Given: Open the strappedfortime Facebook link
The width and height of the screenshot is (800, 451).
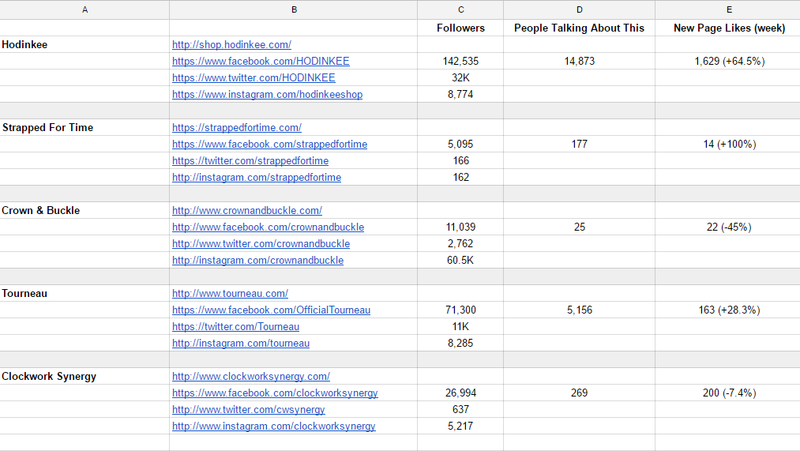Looking at the screenshot, I should click(269, 144).
